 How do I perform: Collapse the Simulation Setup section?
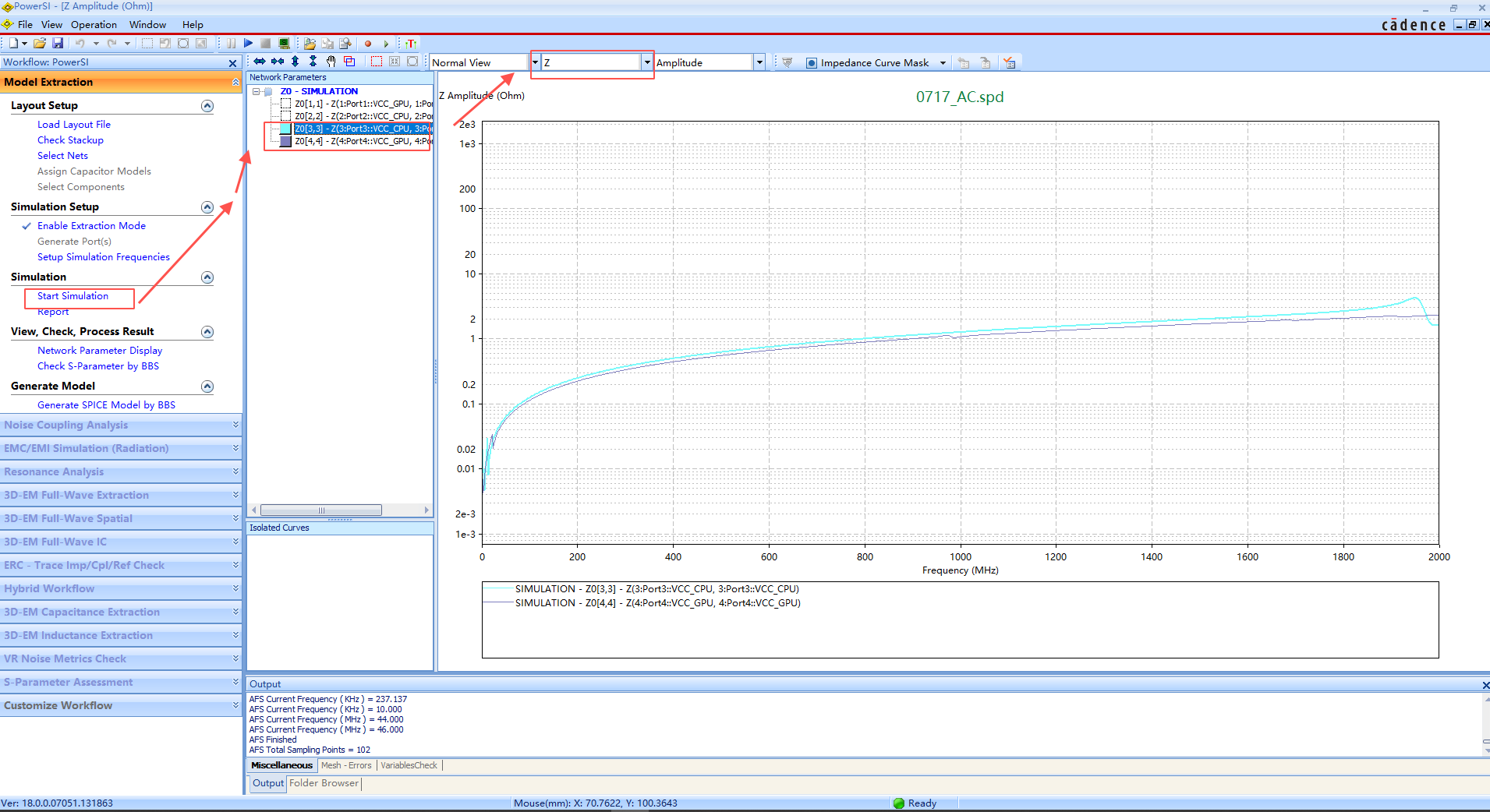pos(207,207)
